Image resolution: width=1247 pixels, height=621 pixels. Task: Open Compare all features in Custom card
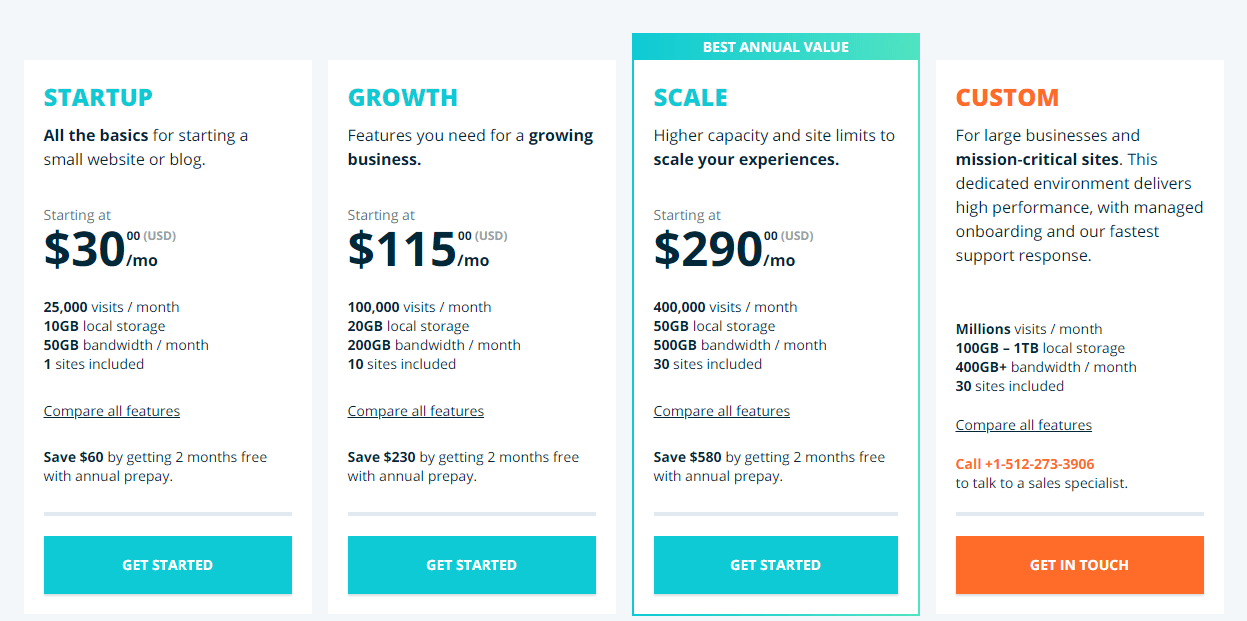pos(1024,425)
